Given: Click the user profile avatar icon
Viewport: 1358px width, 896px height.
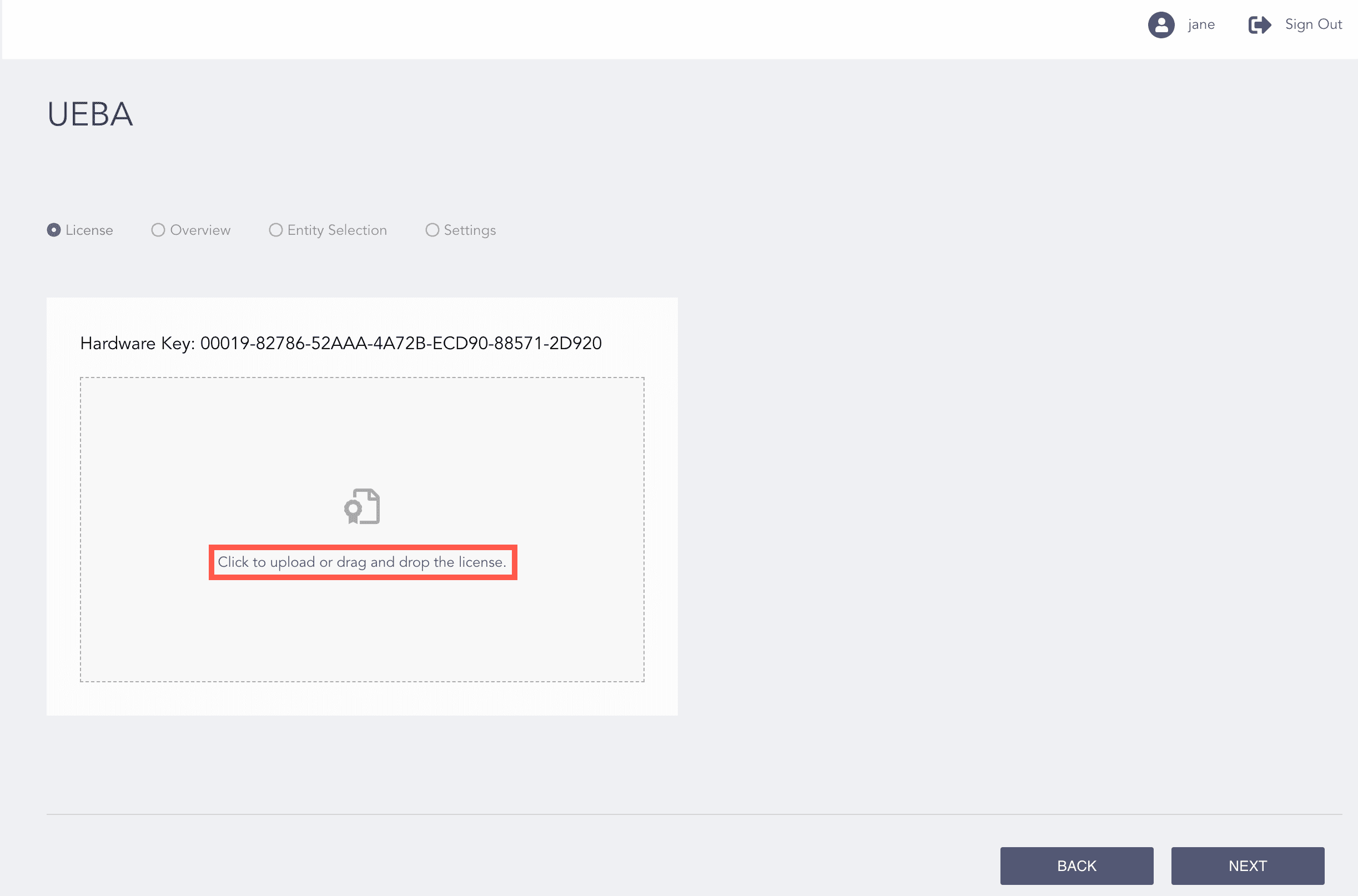Looking at the screenshot, I should coord(1161,24).
